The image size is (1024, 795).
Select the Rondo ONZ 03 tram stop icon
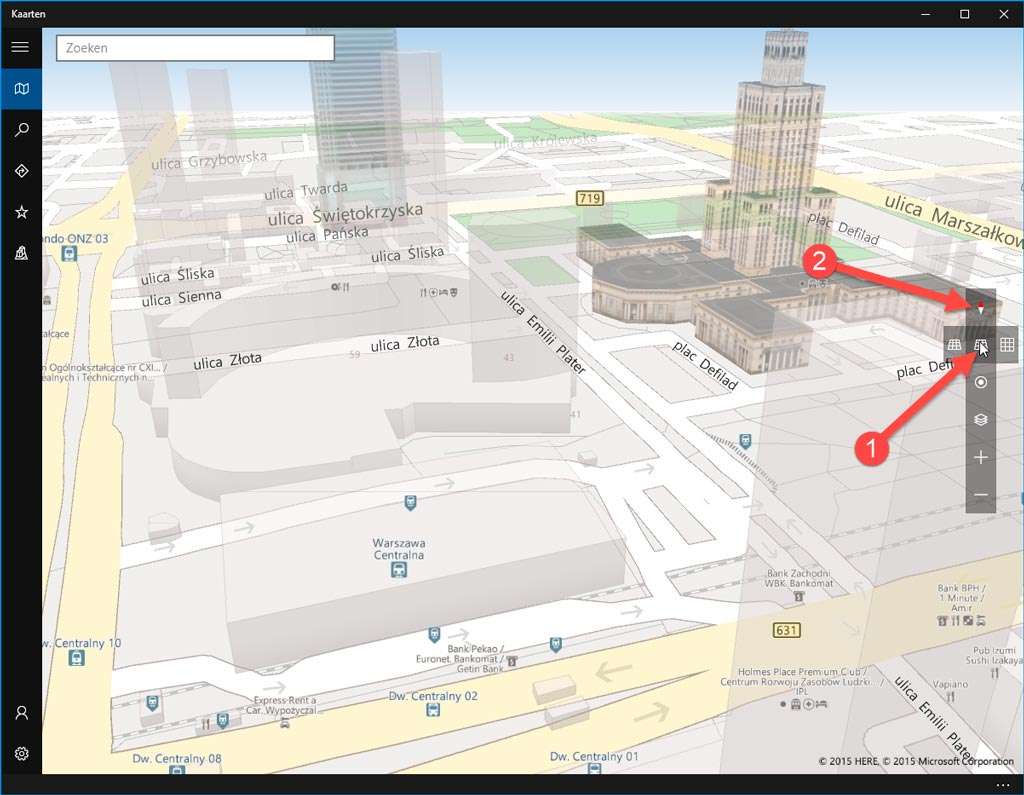[69, 253]
